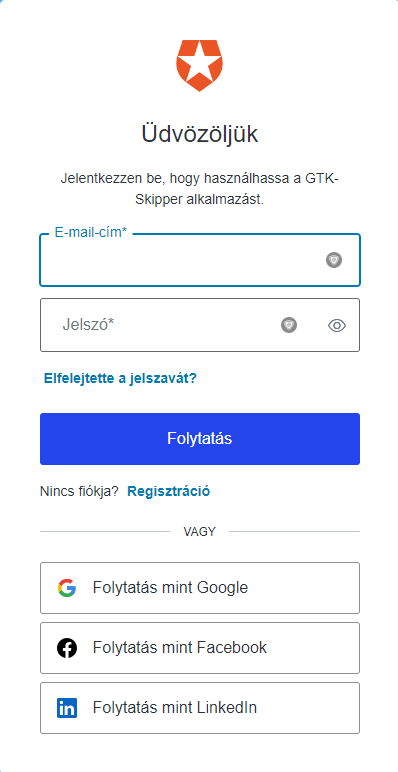The height and width of the screenshot is (772, 398).
Task: Focus the Jelszó password field
Action: click(200, 325)
